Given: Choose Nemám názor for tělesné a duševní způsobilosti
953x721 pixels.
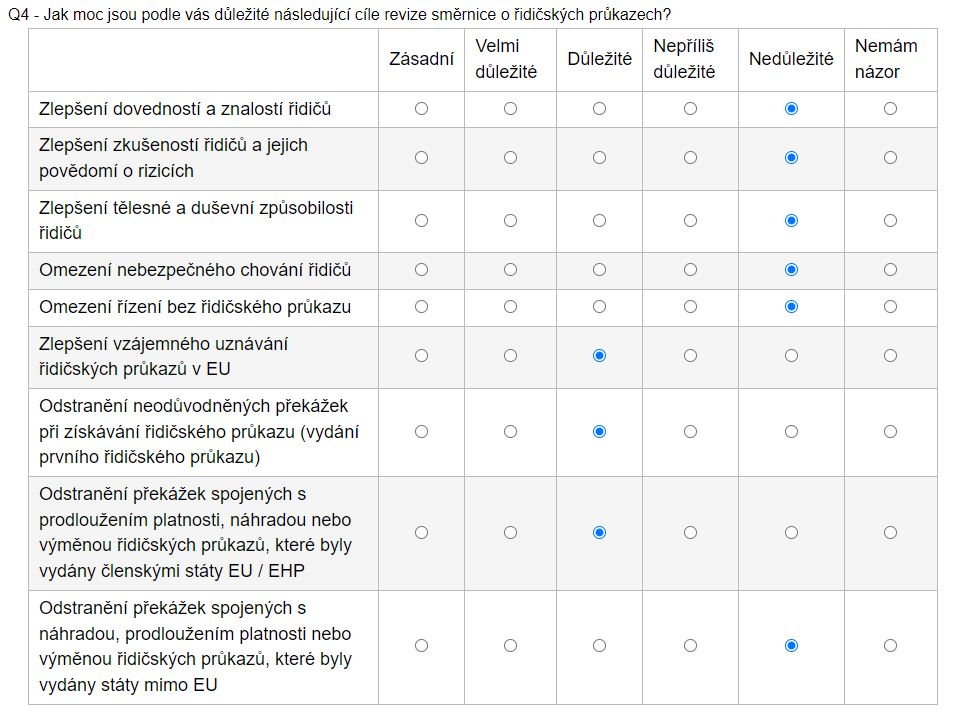Looking at the screenshot, I should tap(890, 220).
